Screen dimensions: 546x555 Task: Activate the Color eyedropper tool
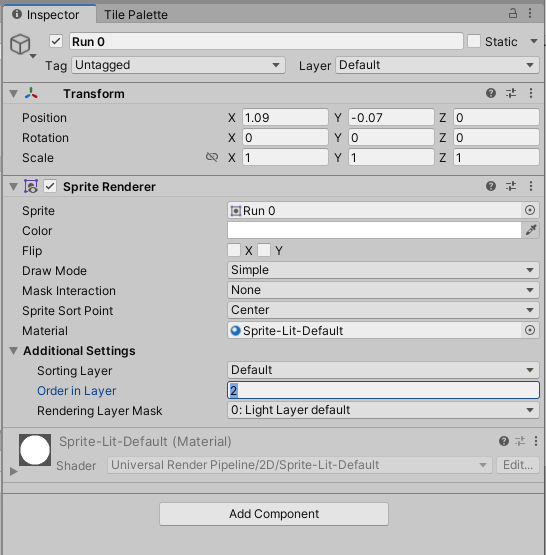pos(530,230)
